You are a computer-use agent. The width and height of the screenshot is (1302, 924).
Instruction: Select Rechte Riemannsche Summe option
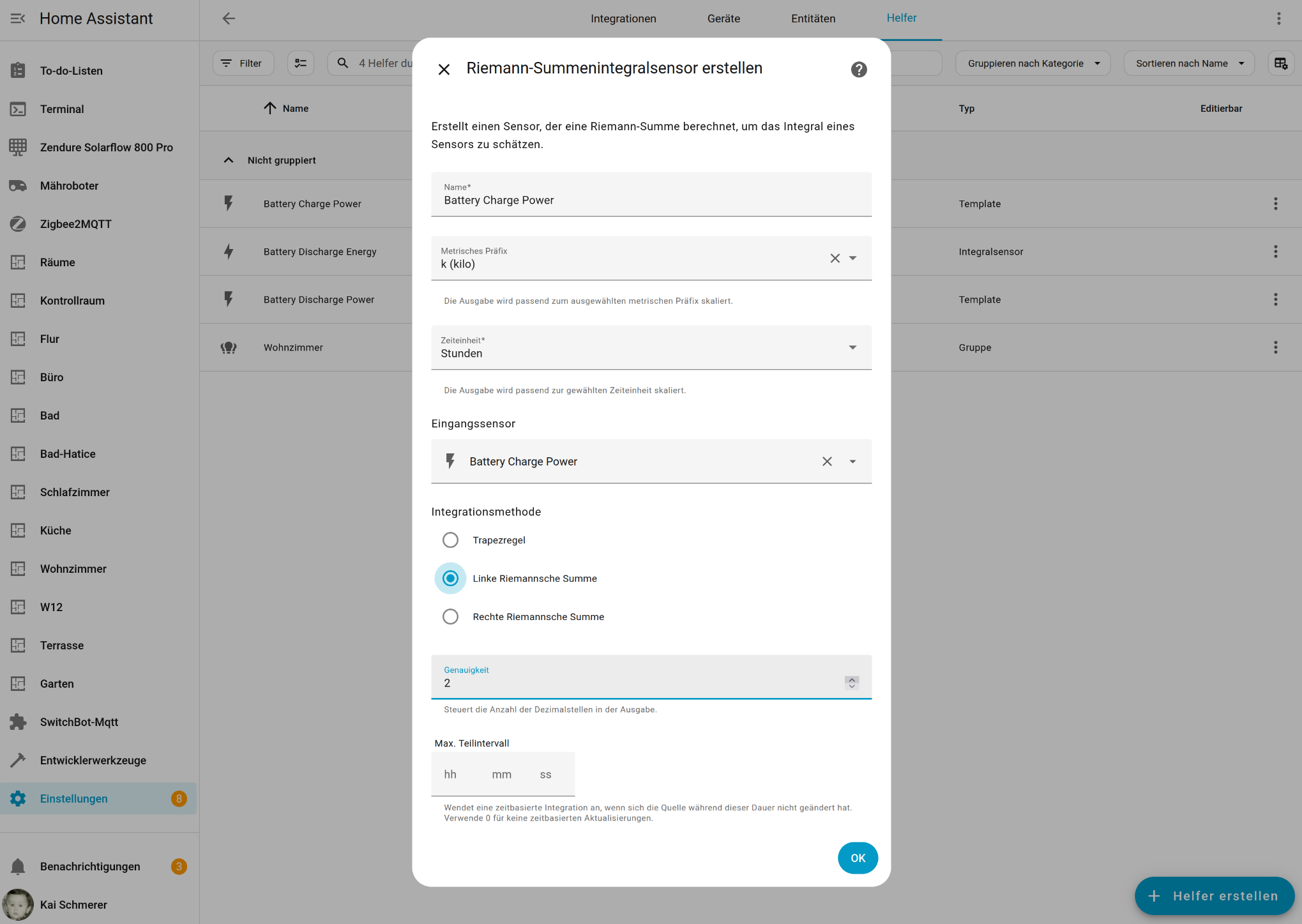(450, 617)
